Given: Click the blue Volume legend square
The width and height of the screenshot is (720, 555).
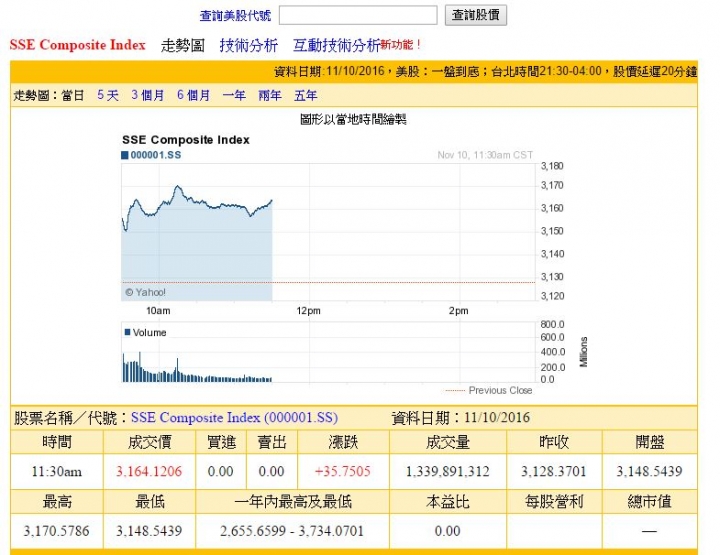Looking at the screenshot, I should (127, 332).
